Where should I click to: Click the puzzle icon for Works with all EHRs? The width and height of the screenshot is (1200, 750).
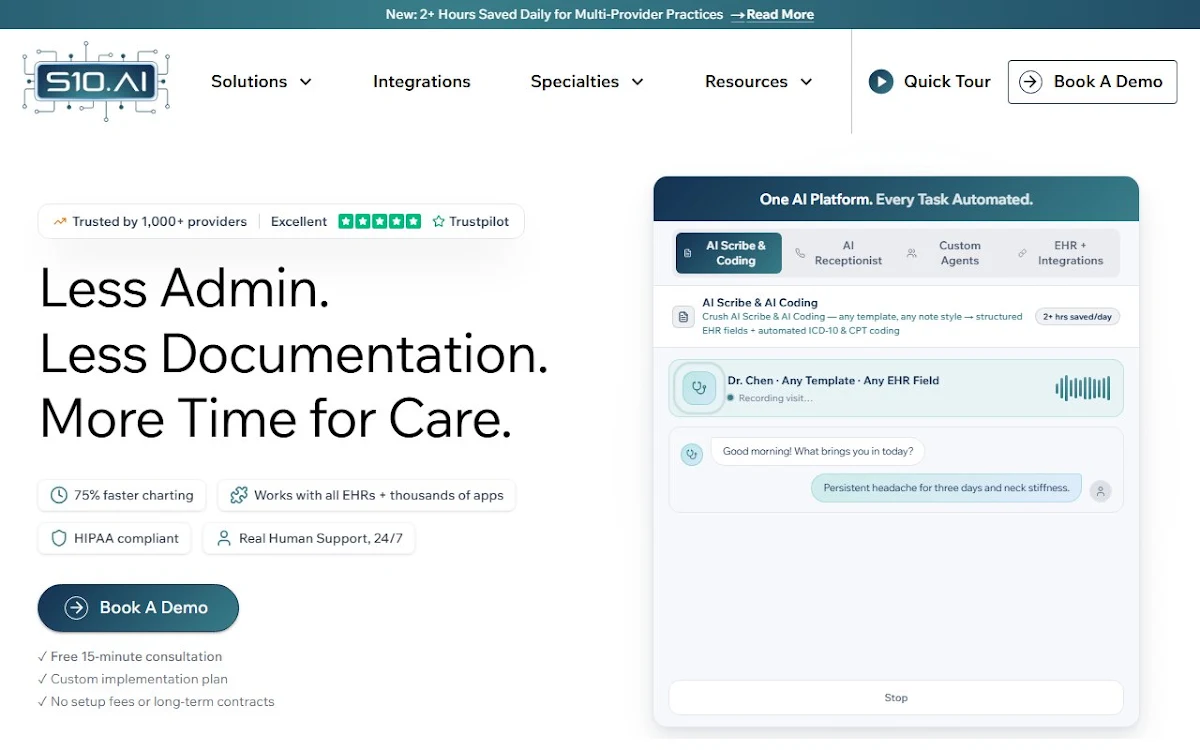coord(238,495)
